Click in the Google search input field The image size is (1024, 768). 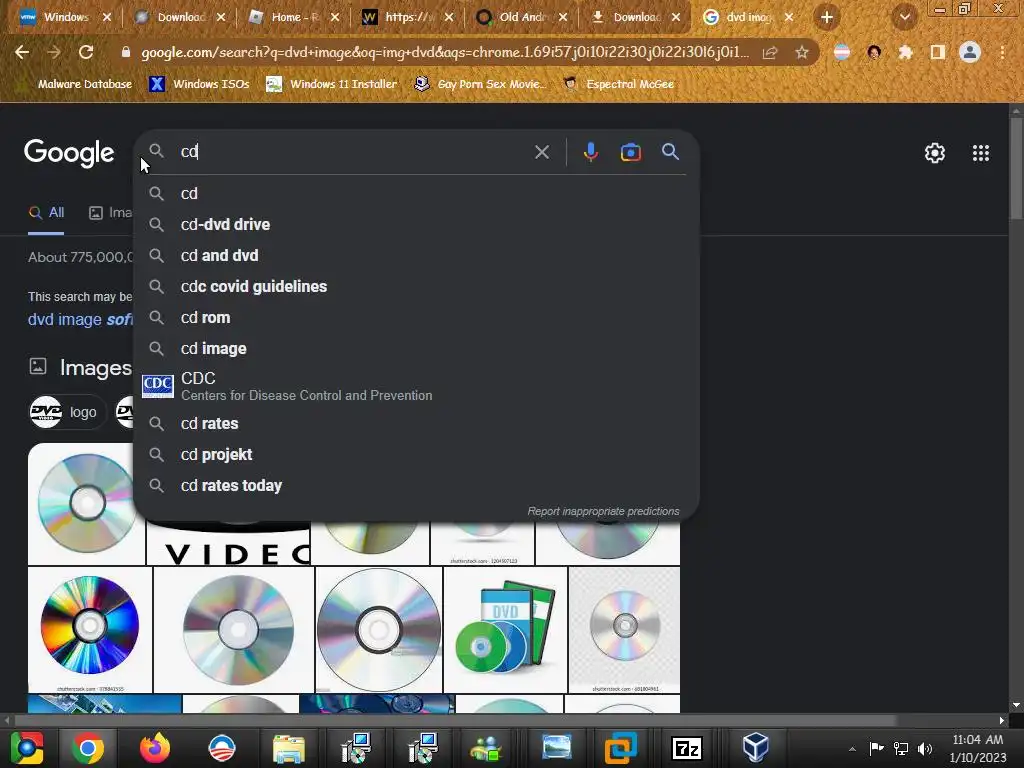tap(353, 152)
